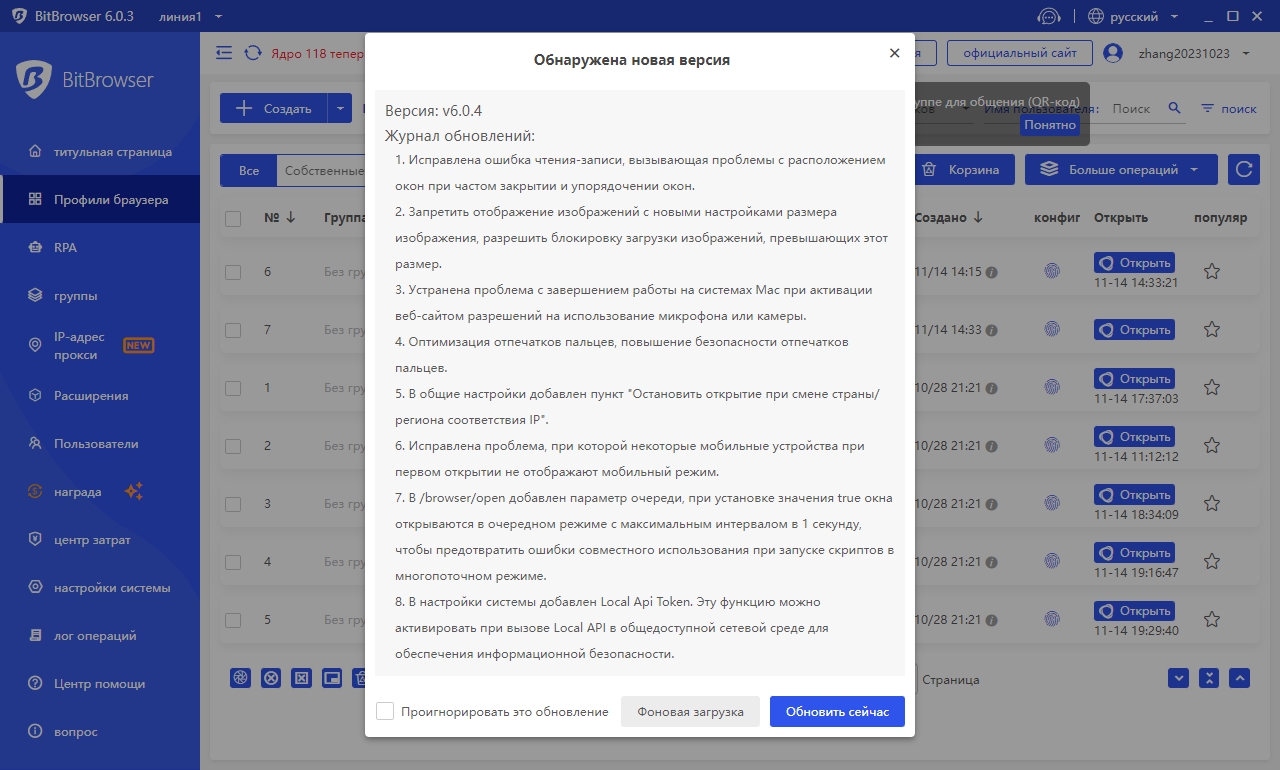Viewport: 1280px width, 770px height.
Task: Expand the Больше операций dropdown
Action: [x=1121, y=170]
